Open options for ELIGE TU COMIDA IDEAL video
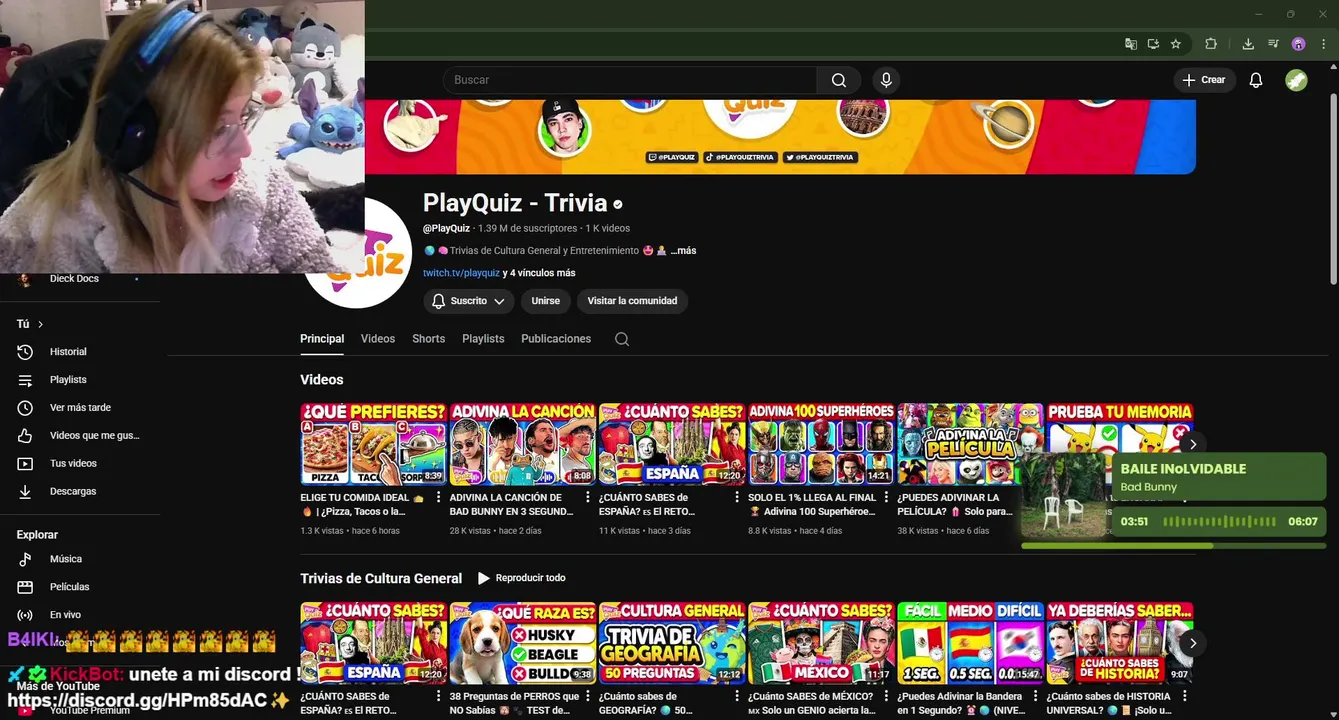 [x=438, y=497]
